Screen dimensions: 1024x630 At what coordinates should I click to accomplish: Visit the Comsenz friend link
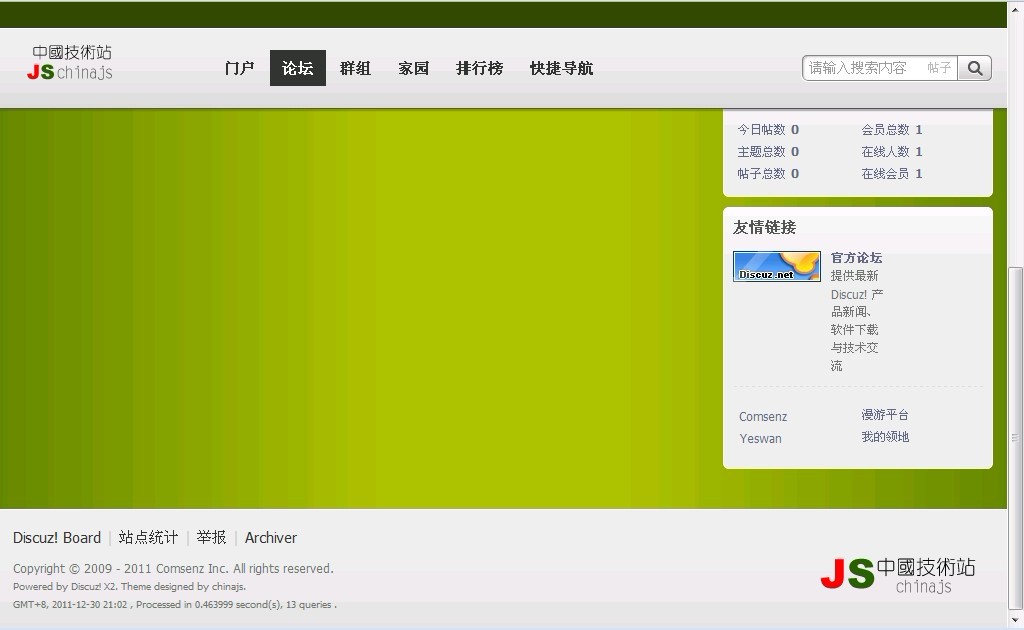[763, 417]
